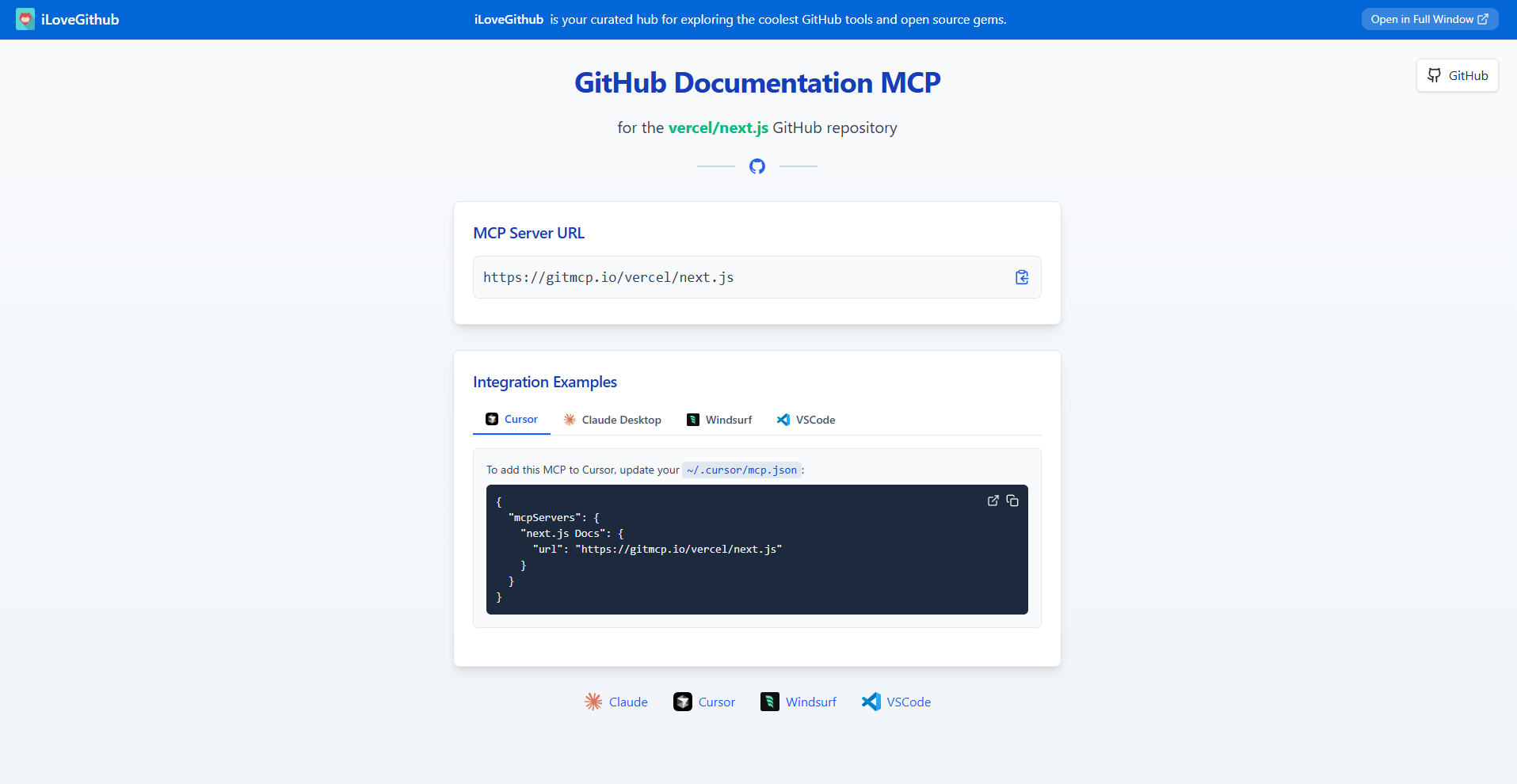This screenshot has height=784, width=1517.
Task: Click the ~/.cursor/mcp.json inline code
Action: click(x=742, y=470)
